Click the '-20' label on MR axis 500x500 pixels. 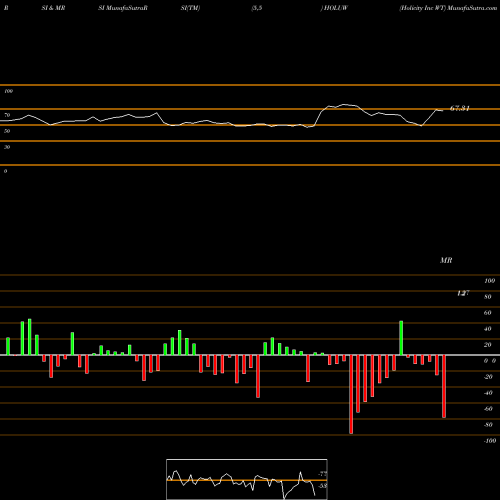[488, 377]
